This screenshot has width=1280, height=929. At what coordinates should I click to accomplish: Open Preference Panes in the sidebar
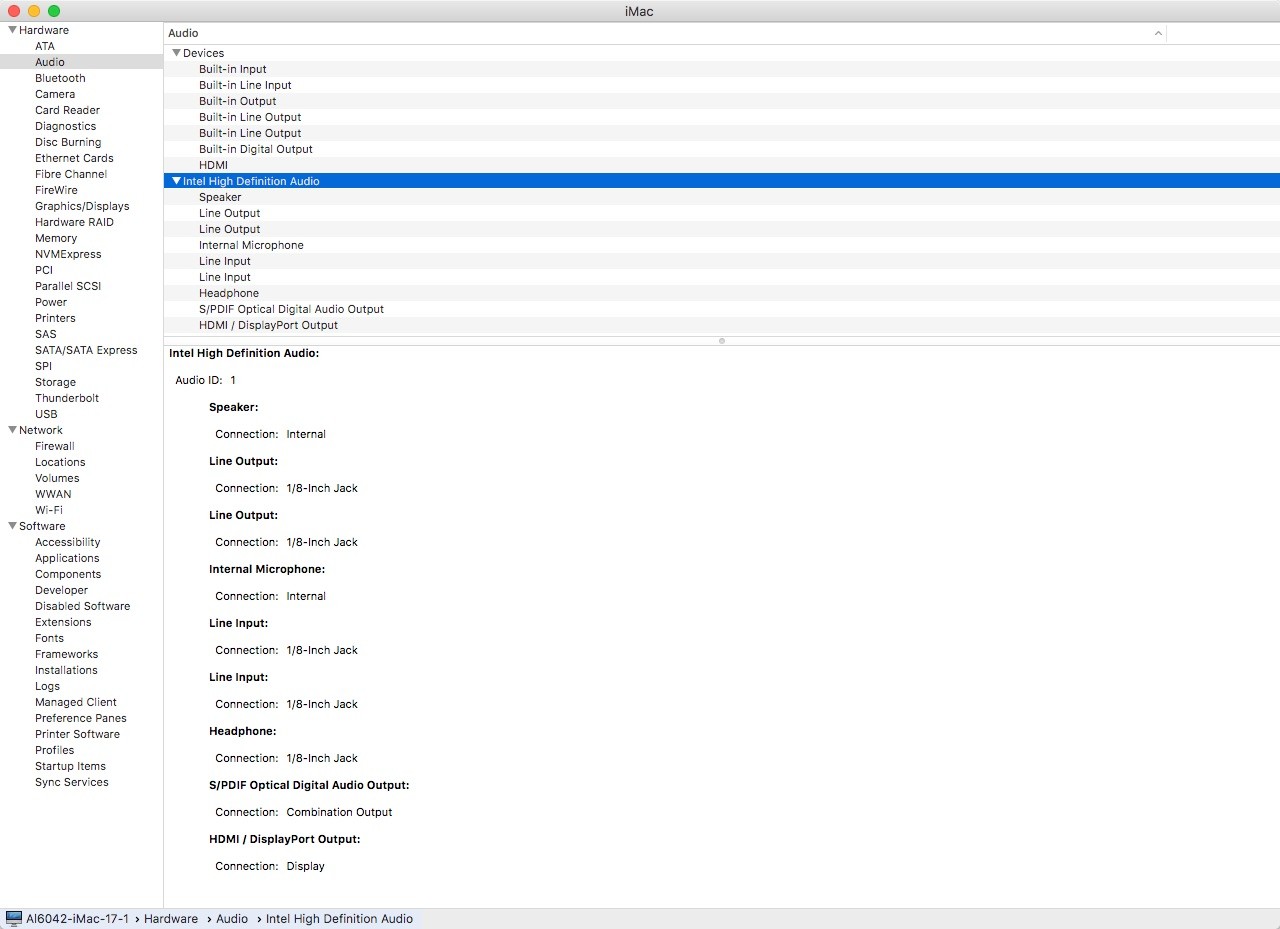click(x=81, y=718)
